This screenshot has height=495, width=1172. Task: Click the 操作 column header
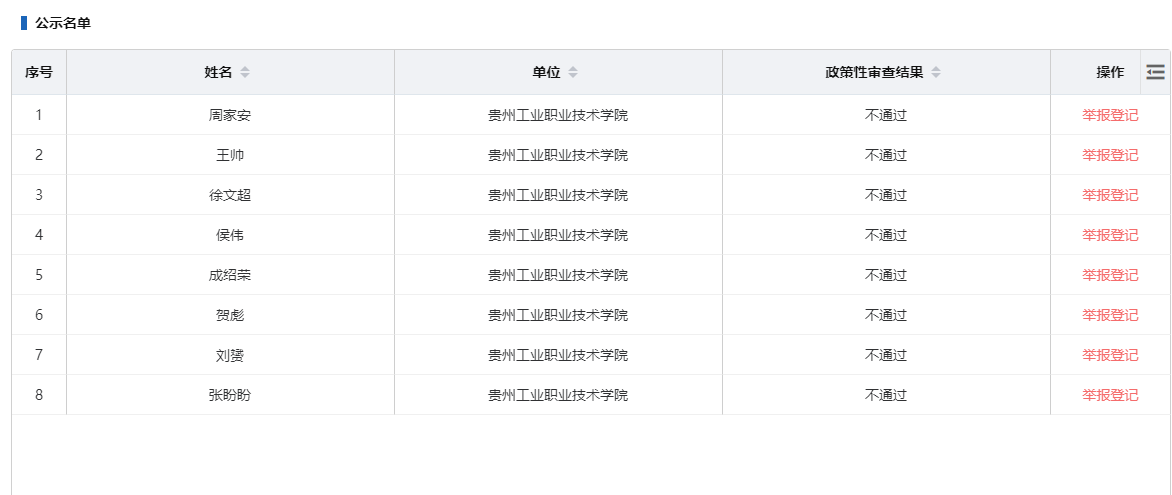point(1110,73)
